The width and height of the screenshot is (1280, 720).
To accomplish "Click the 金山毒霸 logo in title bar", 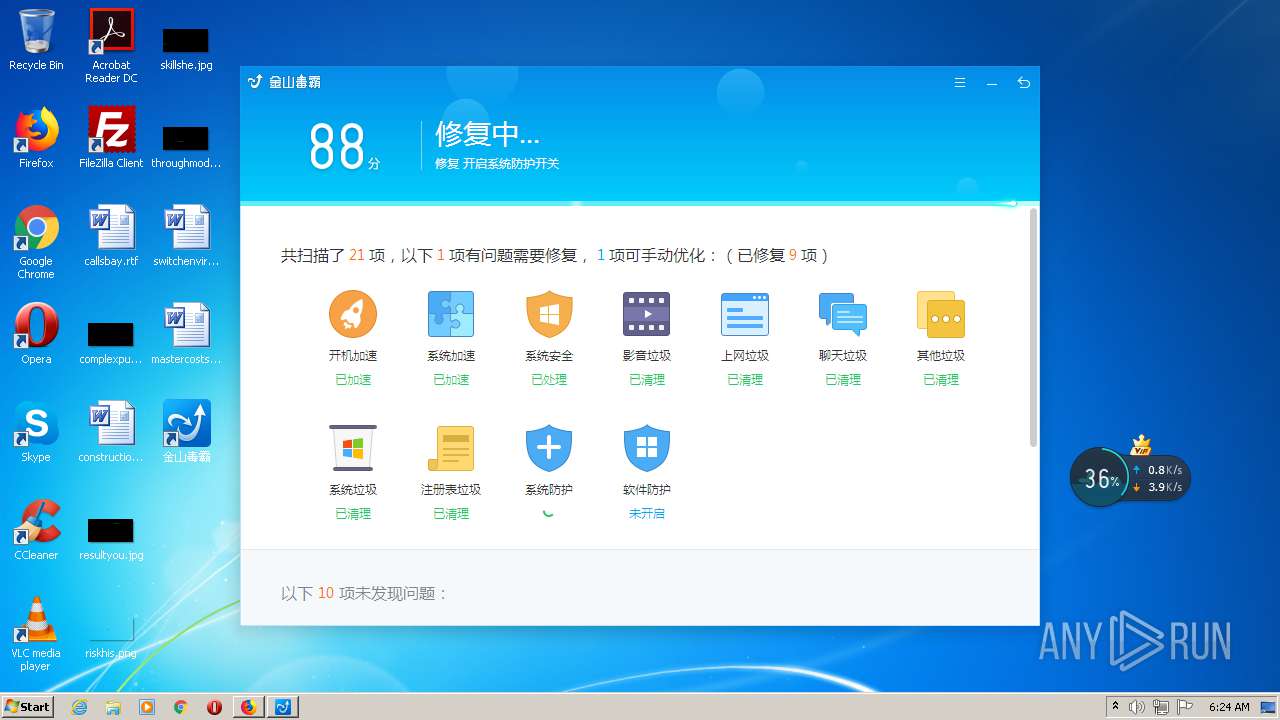I will tap(284, 82).
